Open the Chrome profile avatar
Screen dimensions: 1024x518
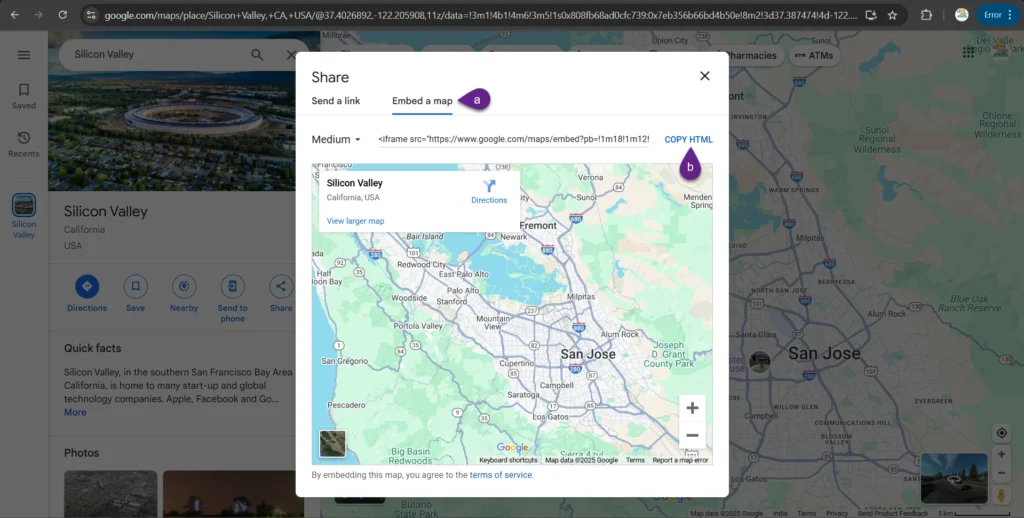pos(961,14)
